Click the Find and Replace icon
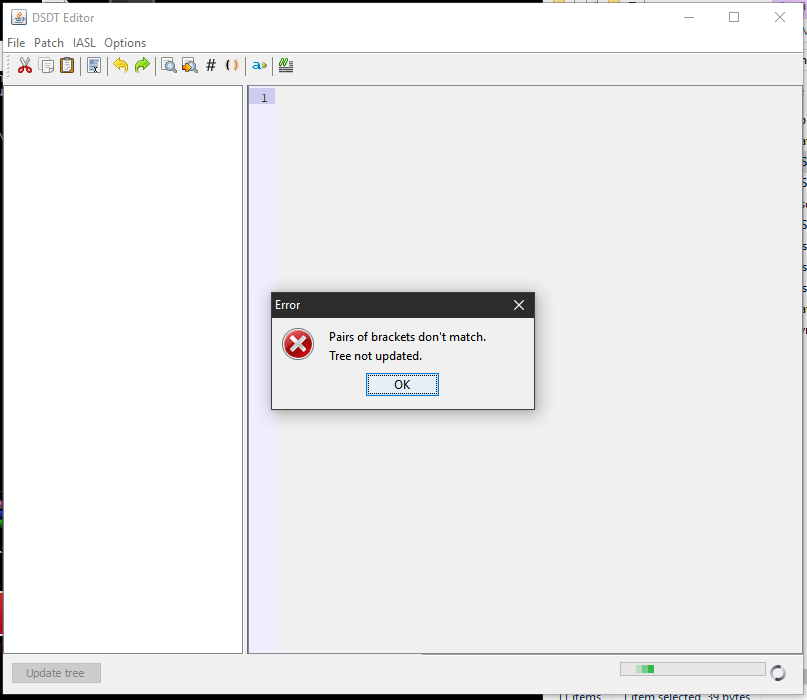 (x=189, y=66)
